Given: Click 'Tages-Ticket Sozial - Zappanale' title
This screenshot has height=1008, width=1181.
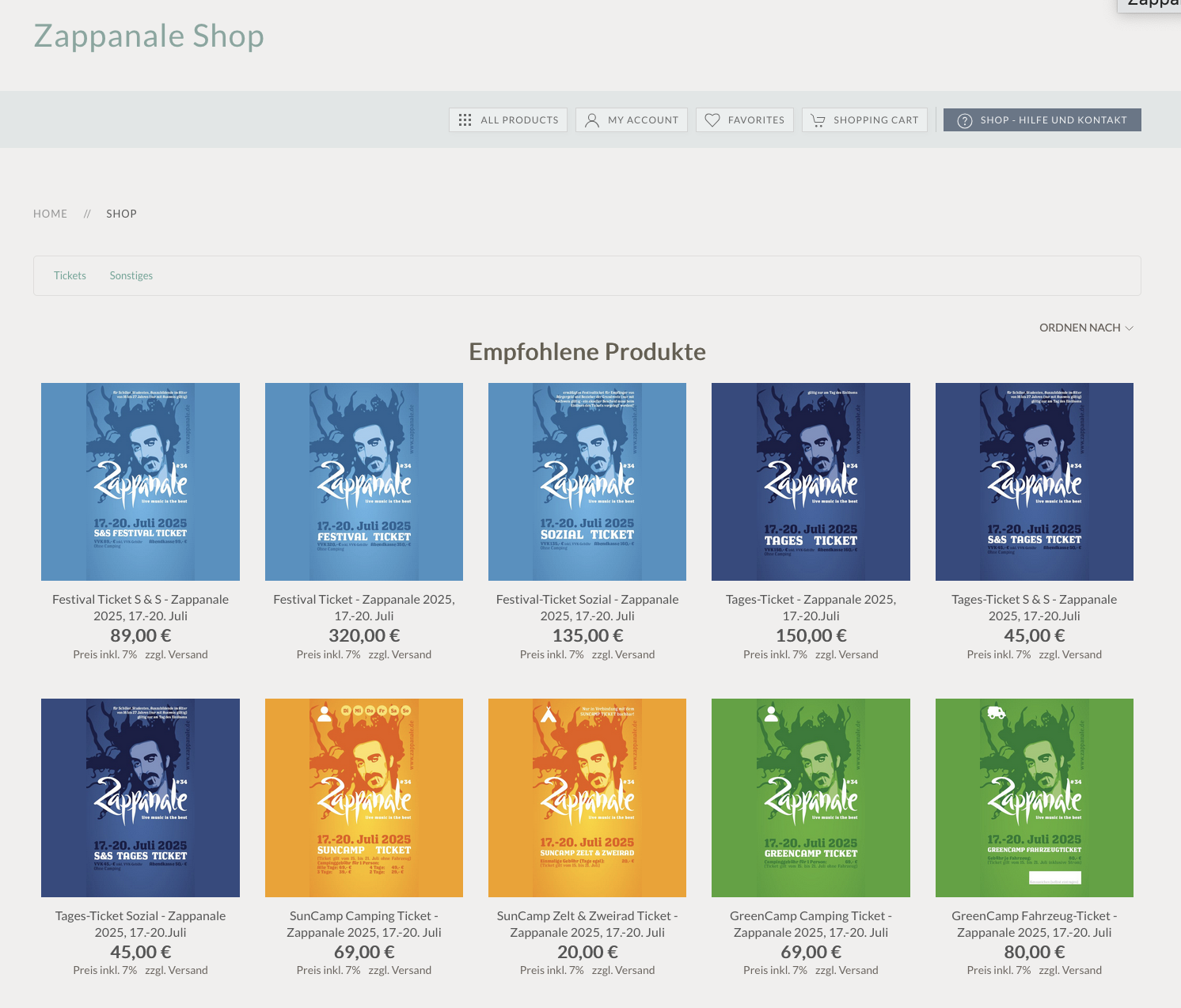Looking at the screenshot, I should (140, 924).
